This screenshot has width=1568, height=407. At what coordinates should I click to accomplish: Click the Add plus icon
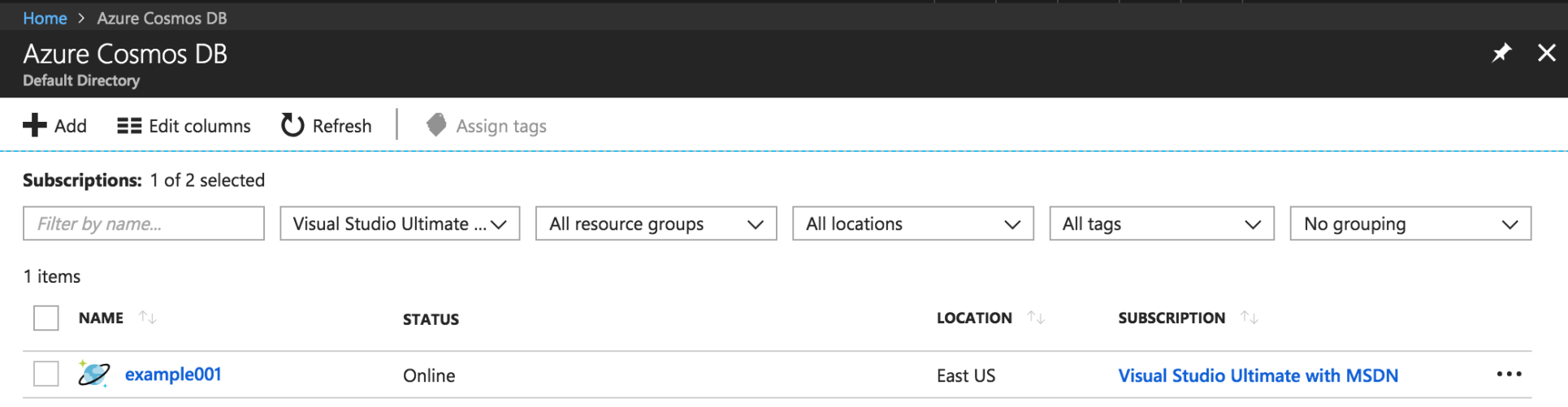(x=35, y=126)
